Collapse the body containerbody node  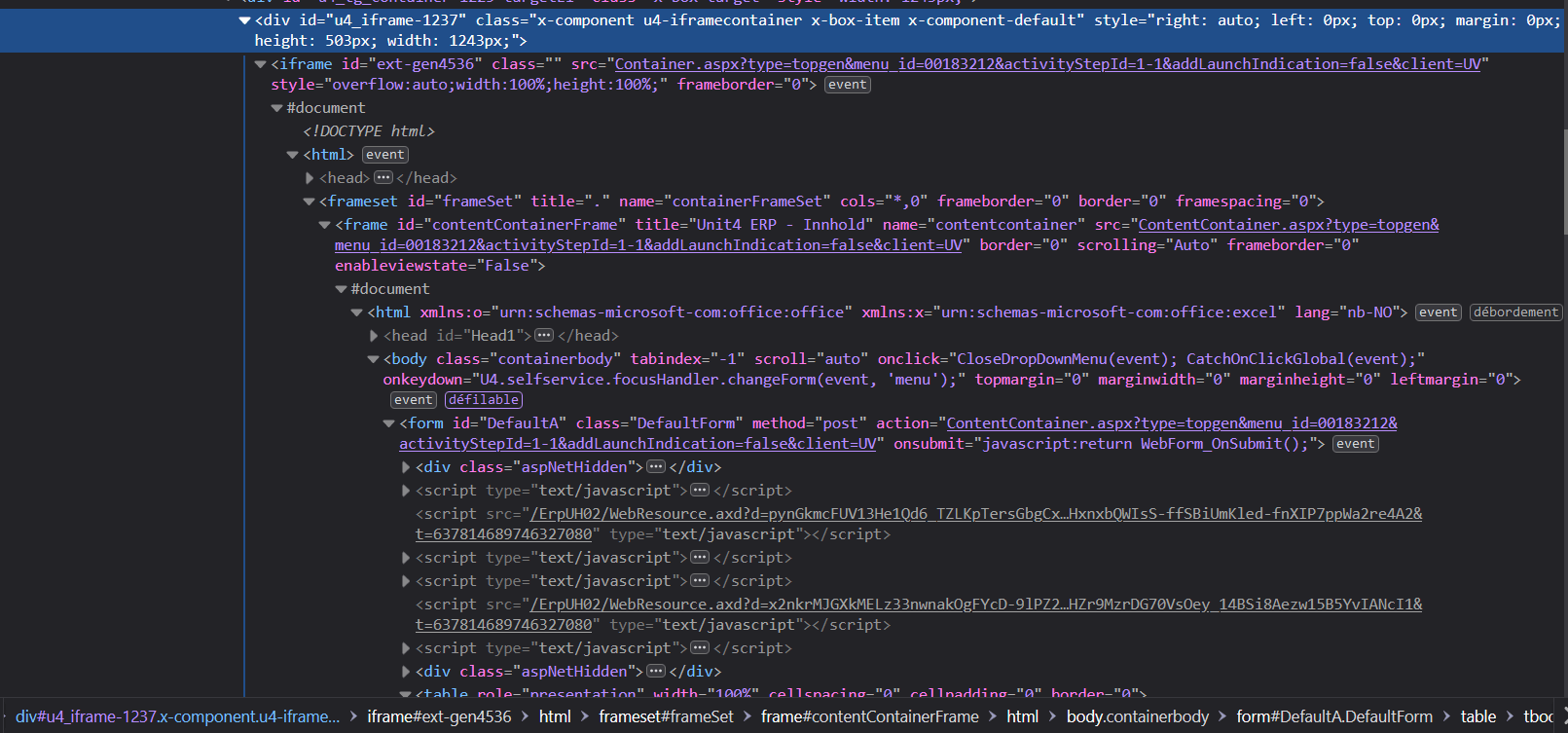click(373, 359)
